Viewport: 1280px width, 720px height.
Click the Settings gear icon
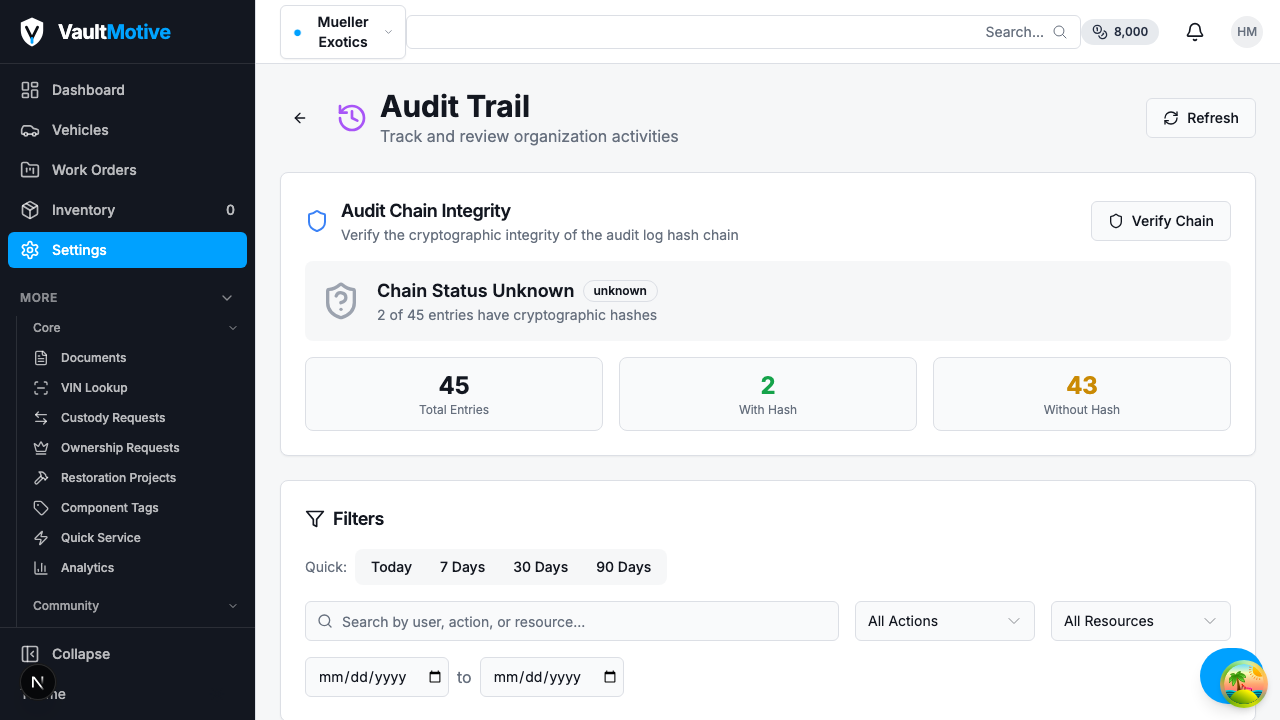pos(30,250)
